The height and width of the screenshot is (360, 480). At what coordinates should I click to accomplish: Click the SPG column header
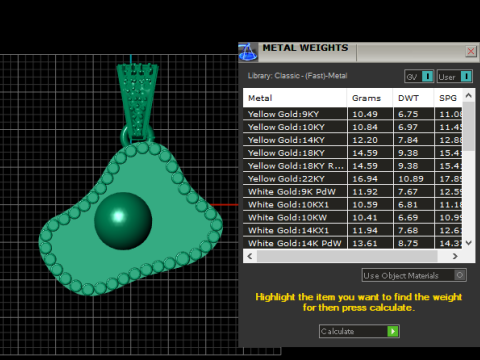[448, 98]
